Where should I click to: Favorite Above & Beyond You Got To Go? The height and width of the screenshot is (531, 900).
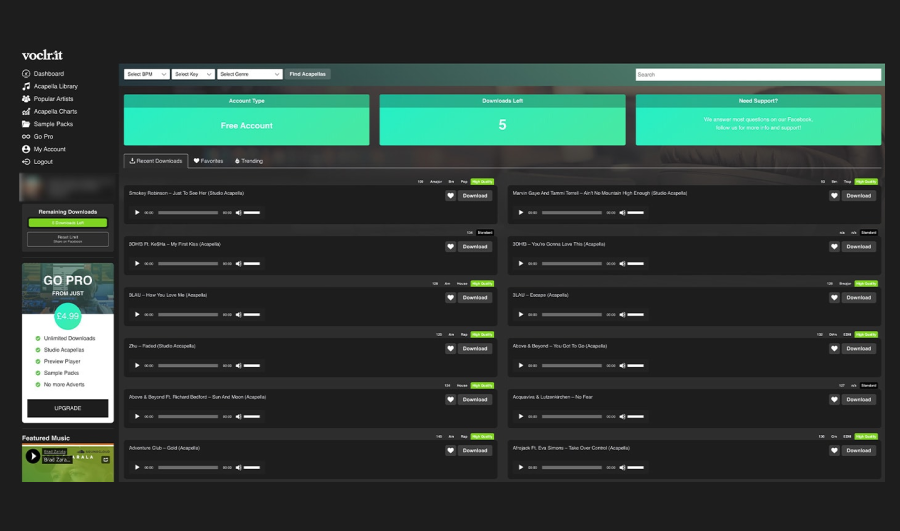(835, 348)
